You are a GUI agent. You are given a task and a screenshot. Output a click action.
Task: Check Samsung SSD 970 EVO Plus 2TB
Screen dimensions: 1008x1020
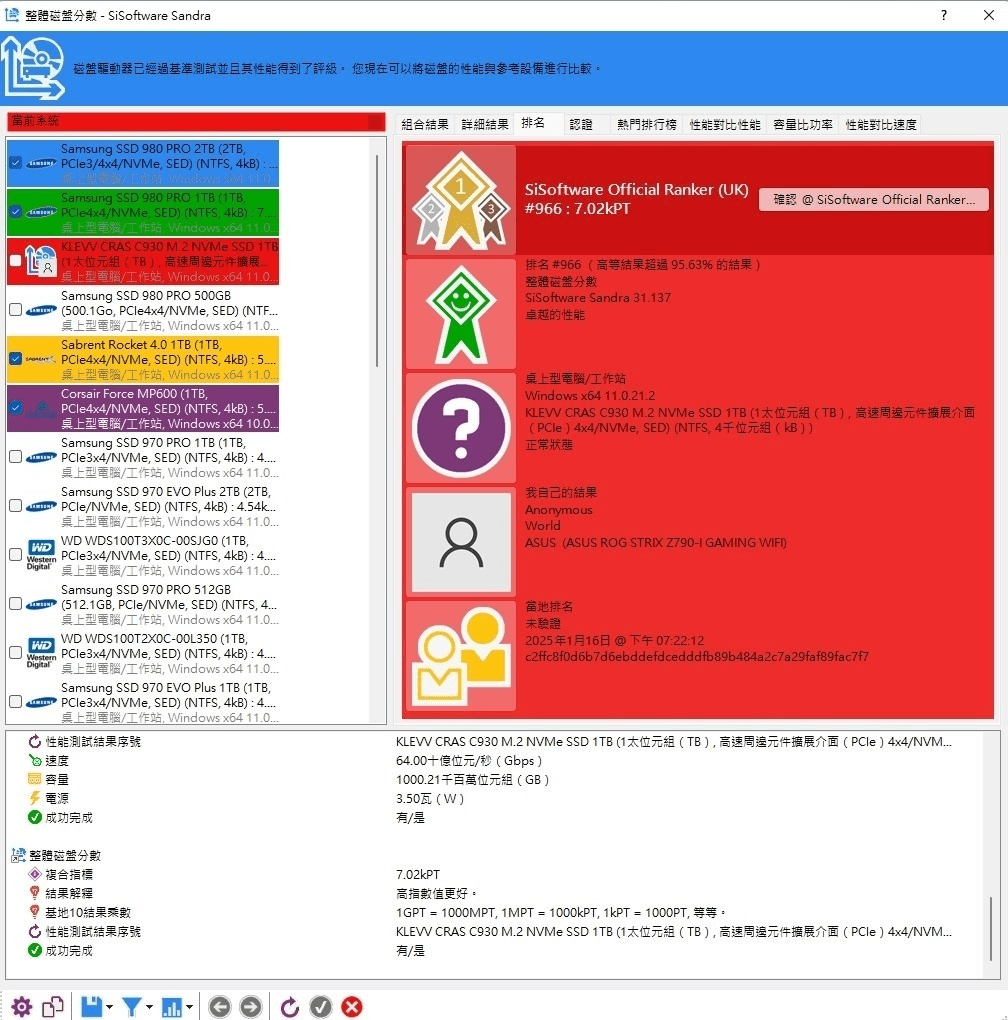click(16, 505)
